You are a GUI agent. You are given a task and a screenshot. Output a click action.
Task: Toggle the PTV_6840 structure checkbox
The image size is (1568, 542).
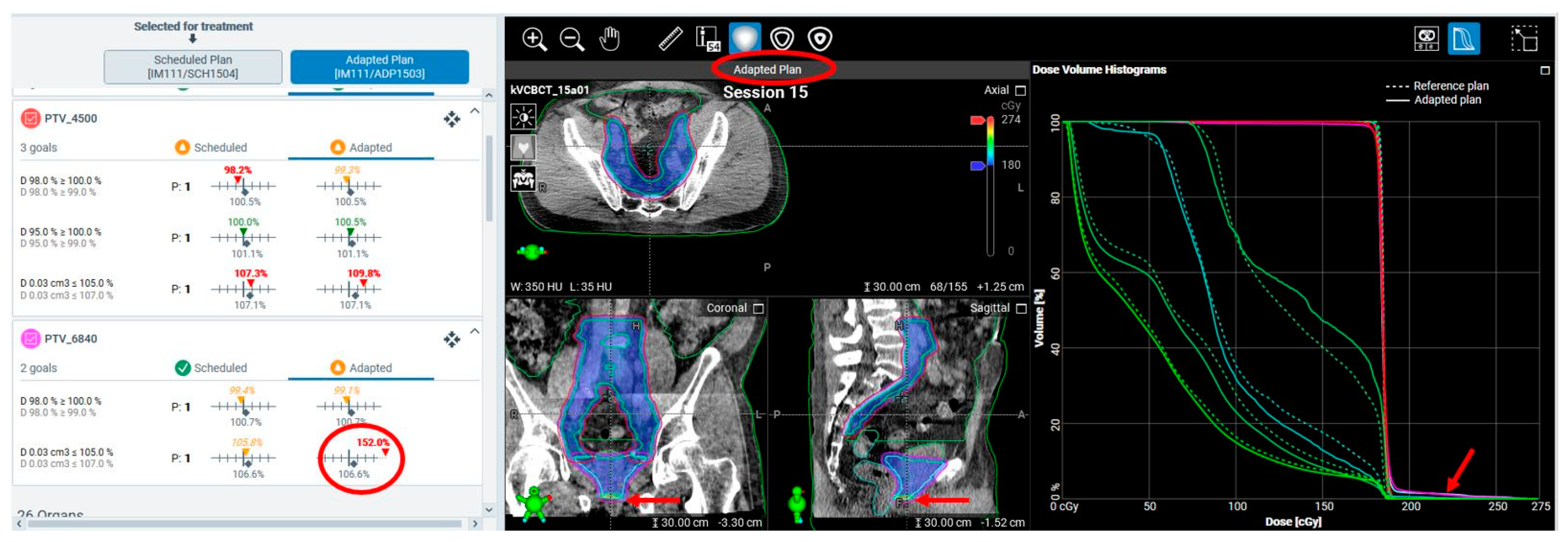pyautogui.click(x=31, y=339)
